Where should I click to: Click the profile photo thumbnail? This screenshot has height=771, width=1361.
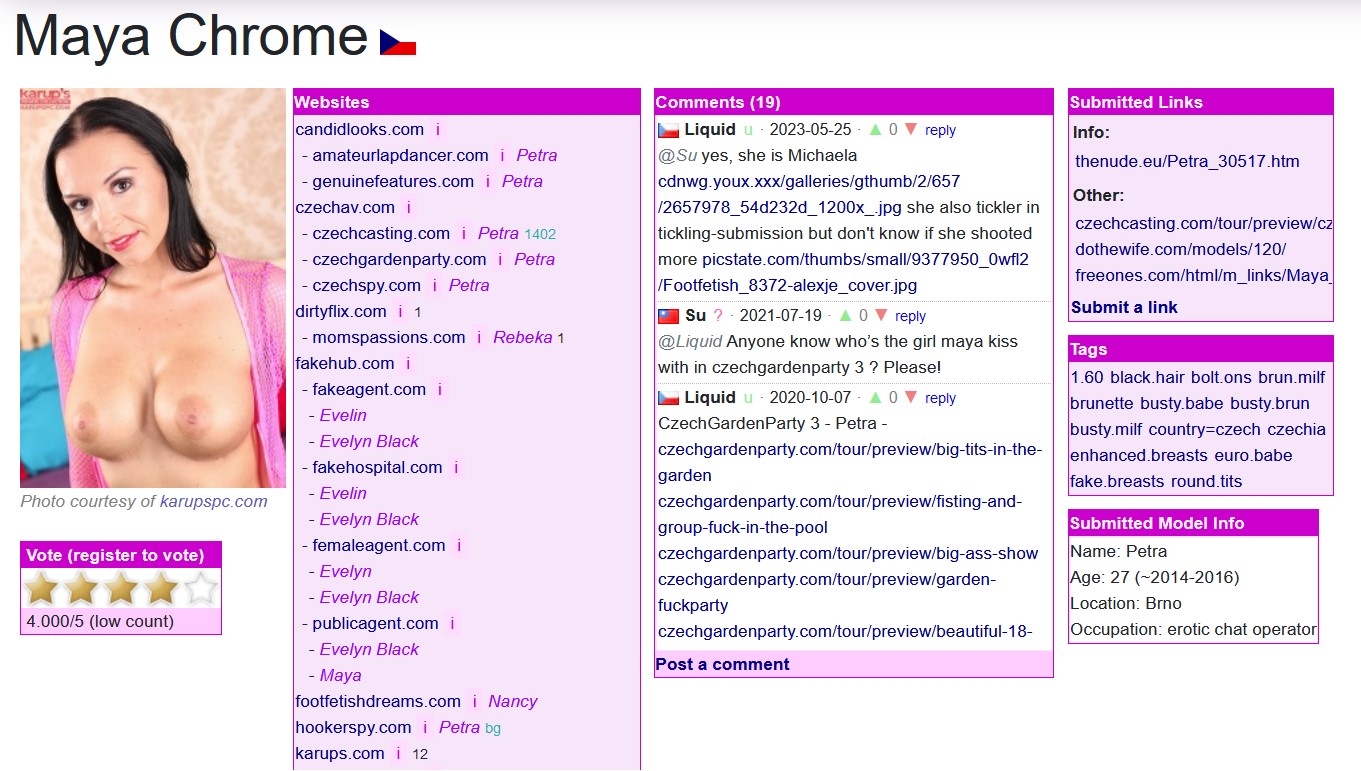(153, 288)
